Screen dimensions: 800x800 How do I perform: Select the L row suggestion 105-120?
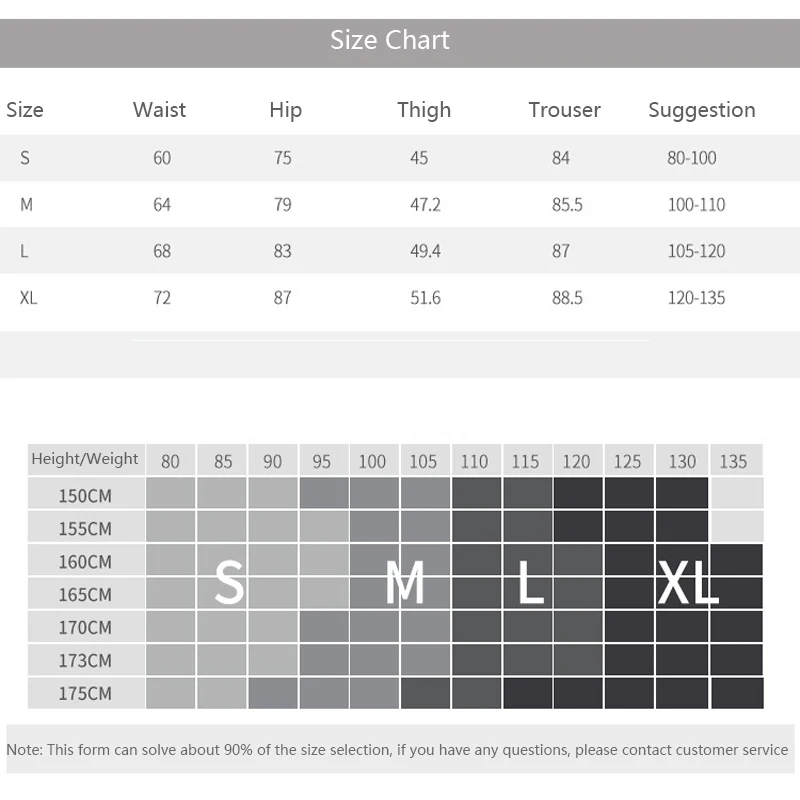point(696,251)
